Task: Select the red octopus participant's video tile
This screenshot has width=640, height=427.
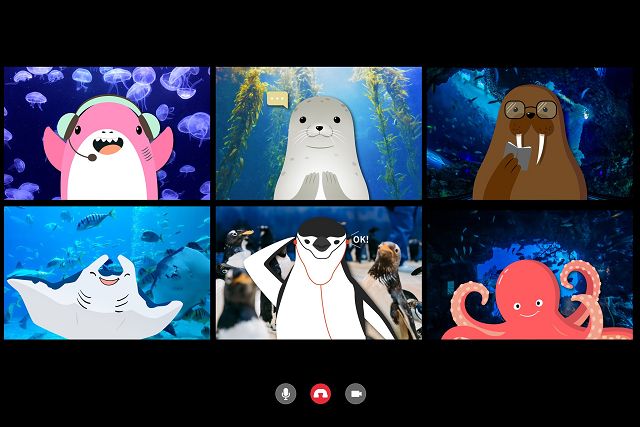Action: click(x=530, y=273)
